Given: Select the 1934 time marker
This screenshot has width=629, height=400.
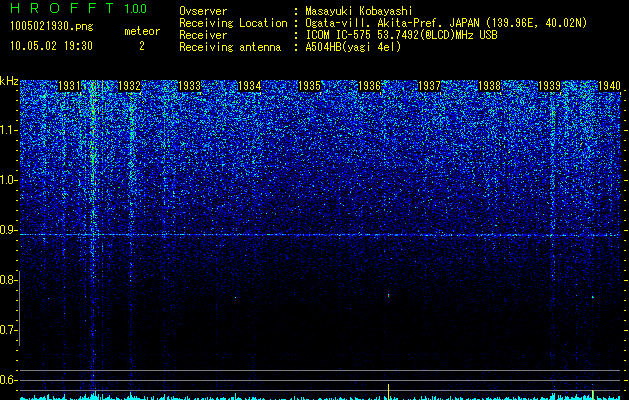Looking at the screenshot, I should [250, 86].
